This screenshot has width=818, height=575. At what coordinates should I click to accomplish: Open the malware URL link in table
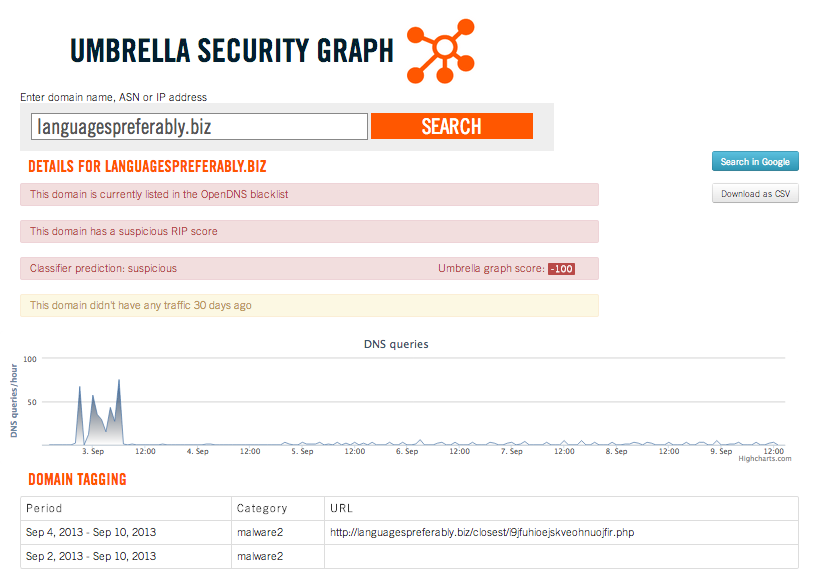[x=482, y=532]
